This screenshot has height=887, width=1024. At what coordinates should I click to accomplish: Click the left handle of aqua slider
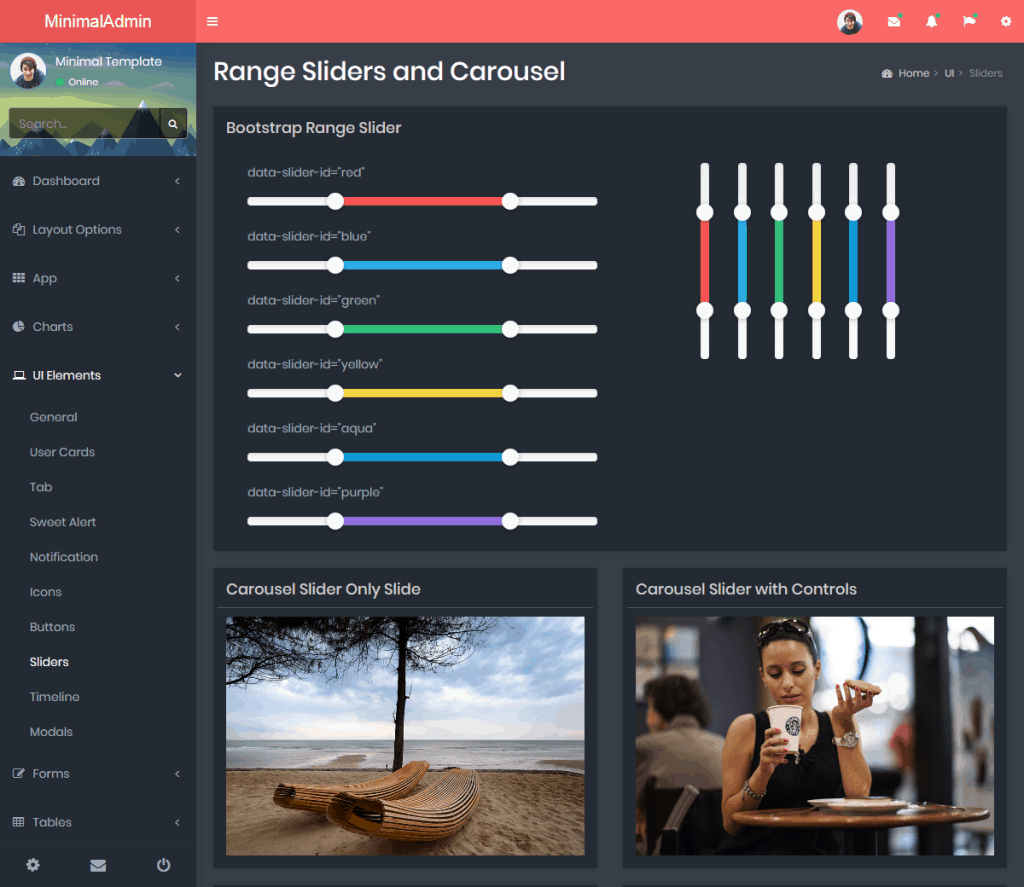pos(336,457)
